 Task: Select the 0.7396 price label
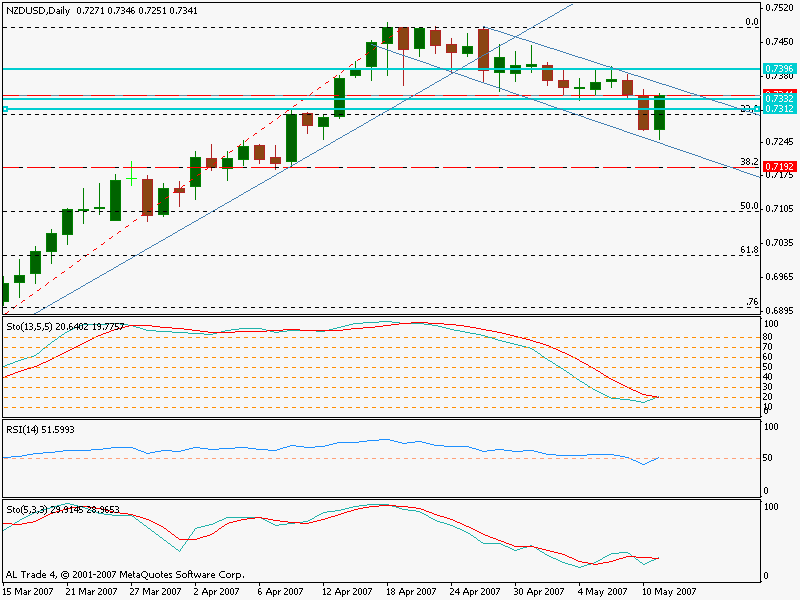point(779,69)
